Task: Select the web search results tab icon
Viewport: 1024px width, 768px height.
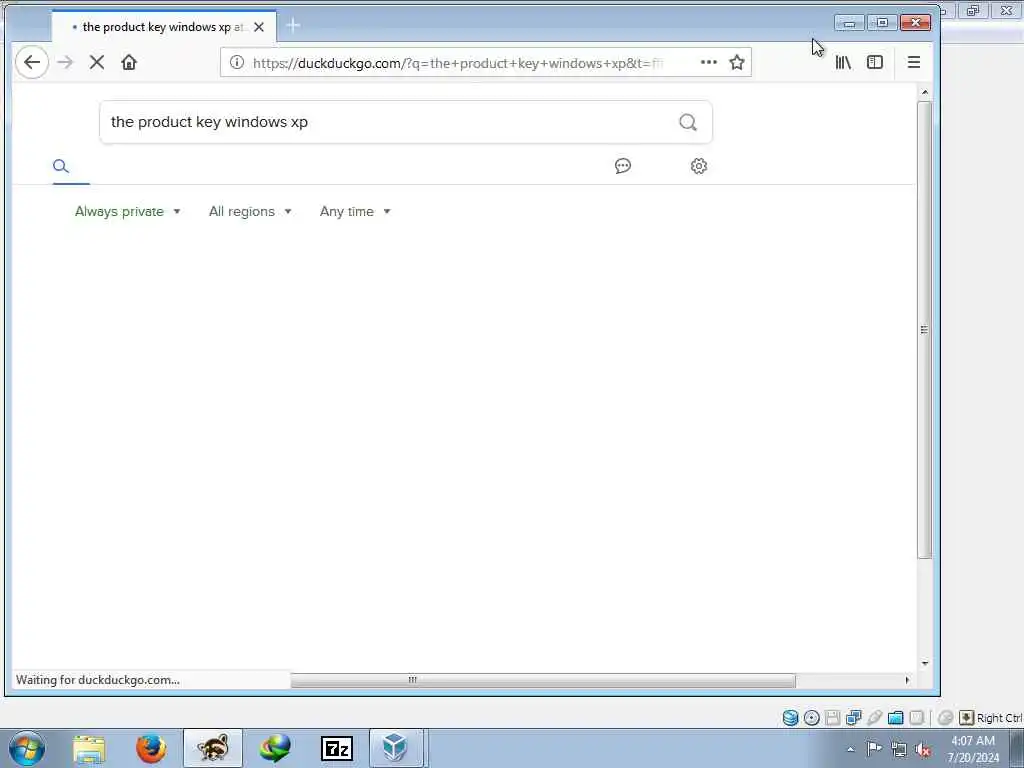Action: (61, 166)
